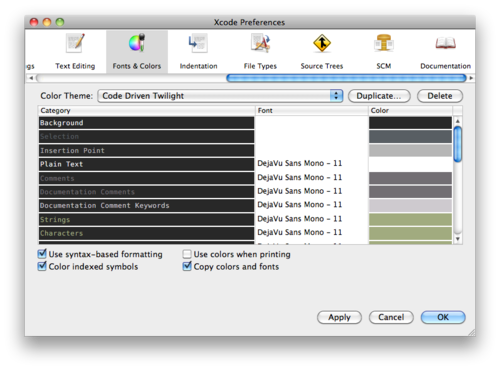500x370 pixels.
Task: Click the Delete theme button
Action: click(440, 96)
